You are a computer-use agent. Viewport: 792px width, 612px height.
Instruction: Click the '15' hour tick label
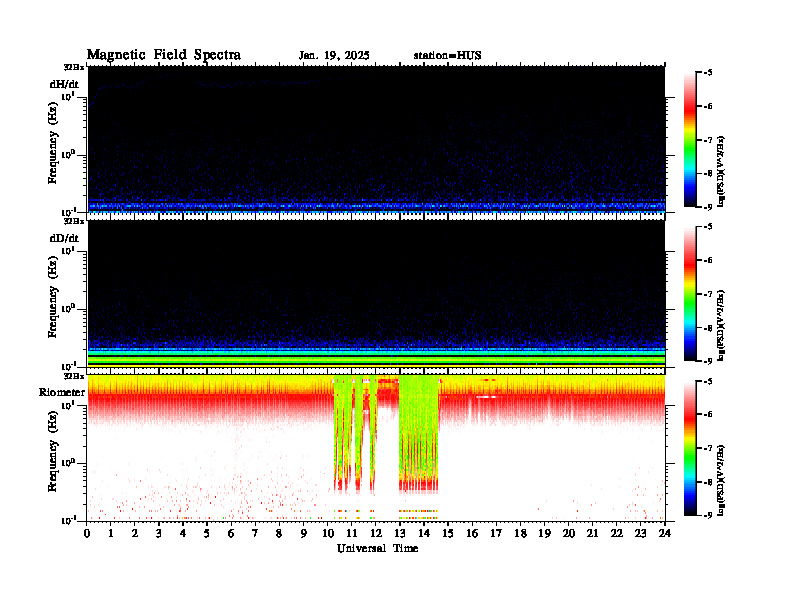(448, 533)
